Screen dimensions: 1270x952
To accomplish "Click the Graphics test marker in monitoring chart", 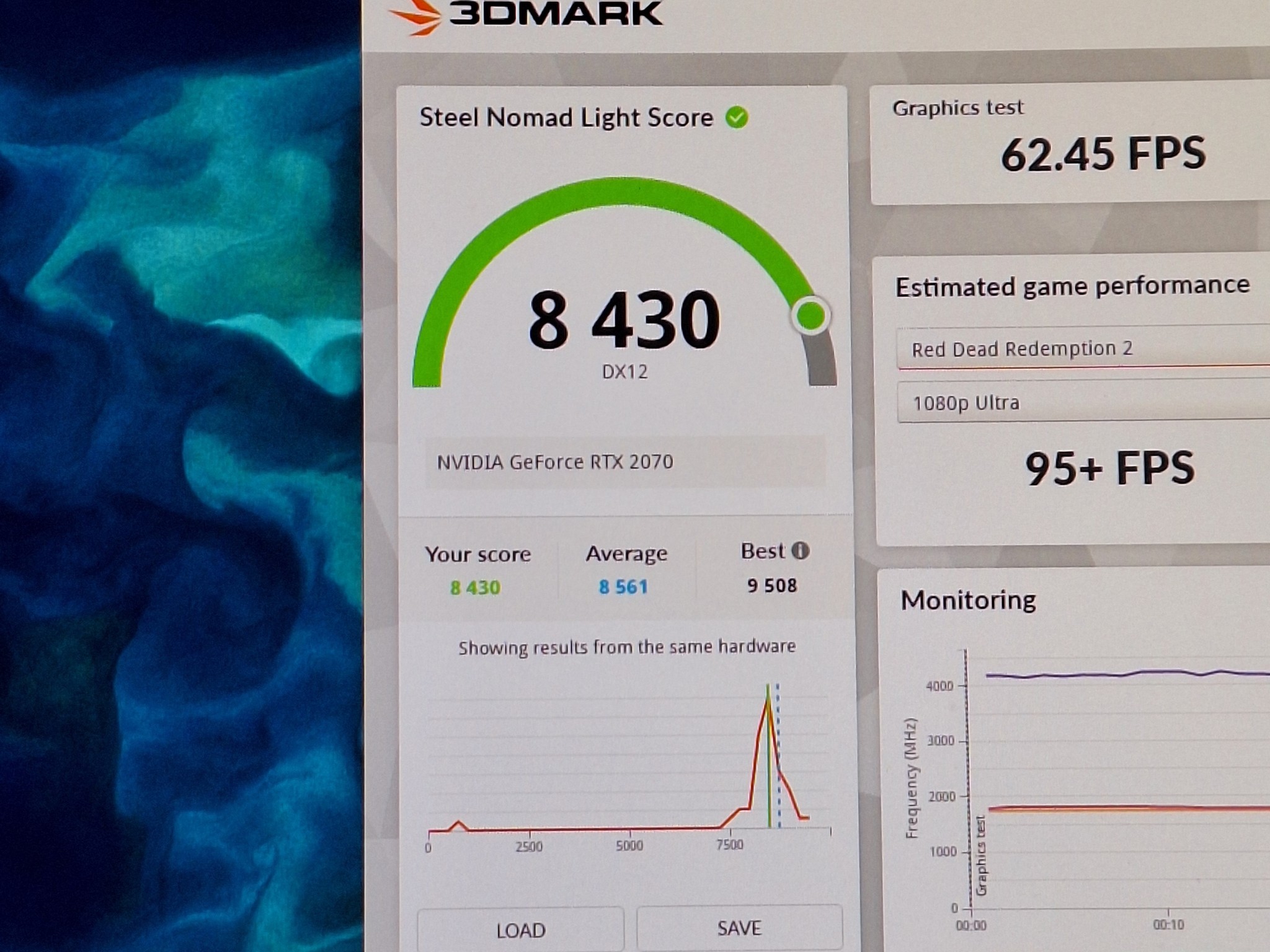I will pos(980,856).
